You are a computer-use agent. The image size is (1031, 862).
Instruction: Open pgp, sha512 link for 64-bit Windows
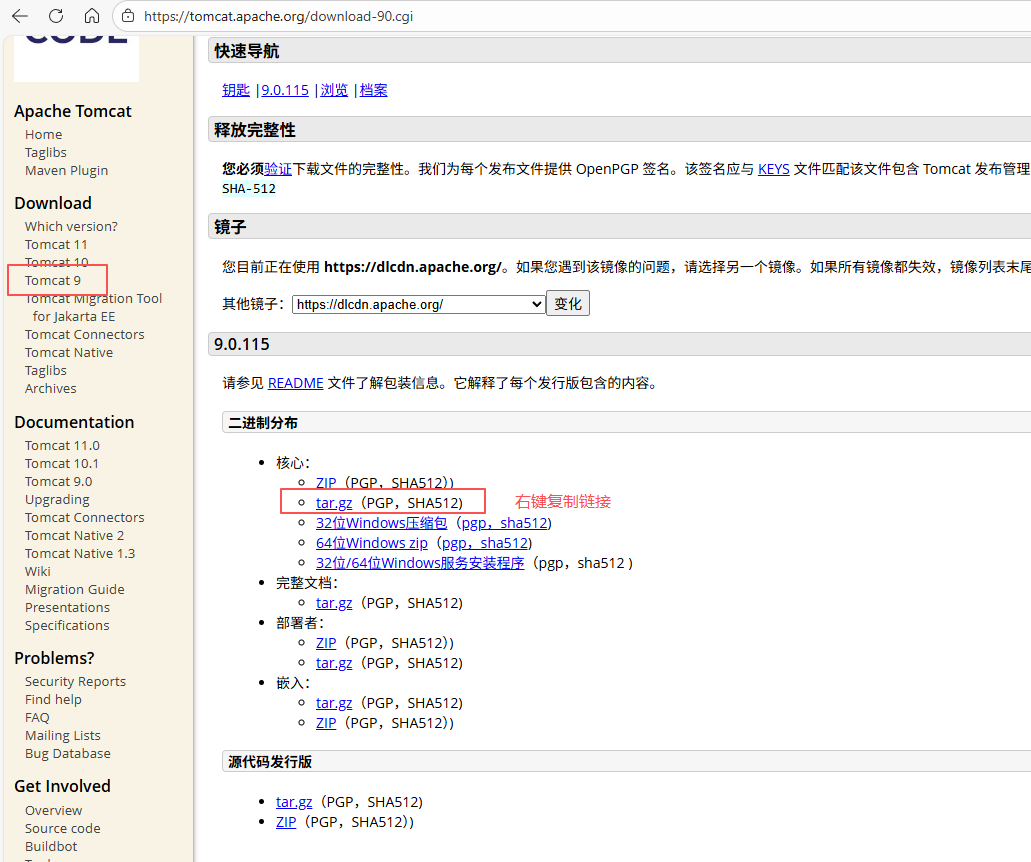[x=485, y=543]
